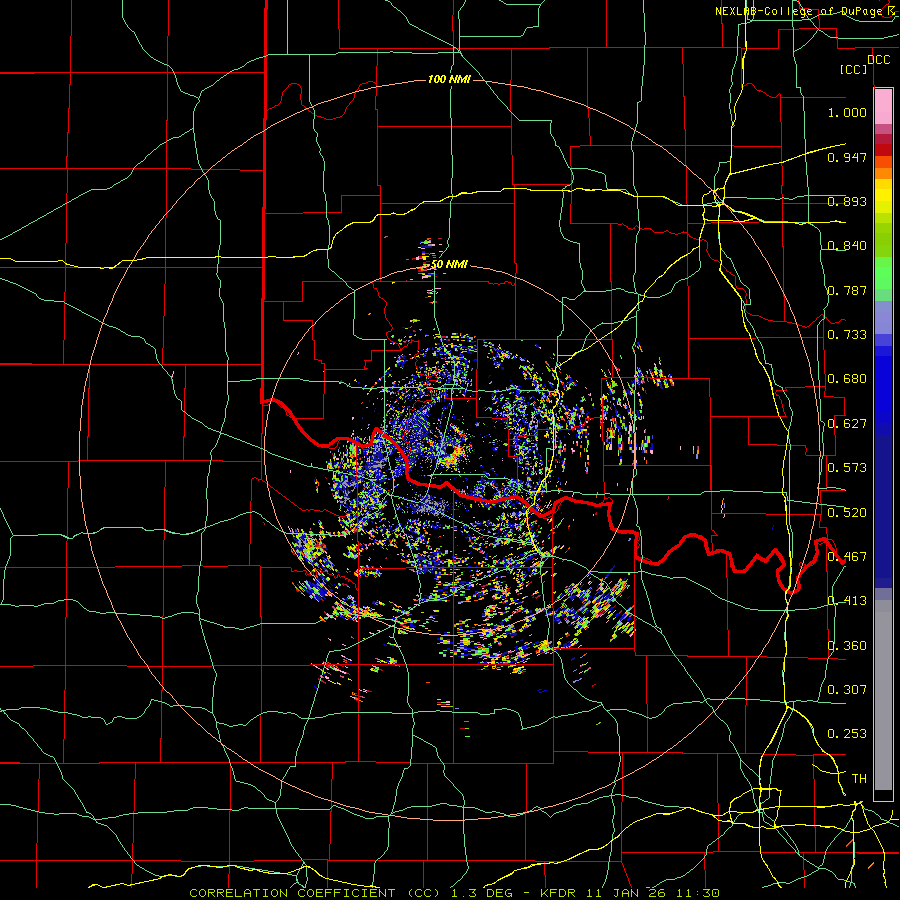Click the 0.787 scale value

(x=847, y=290)
